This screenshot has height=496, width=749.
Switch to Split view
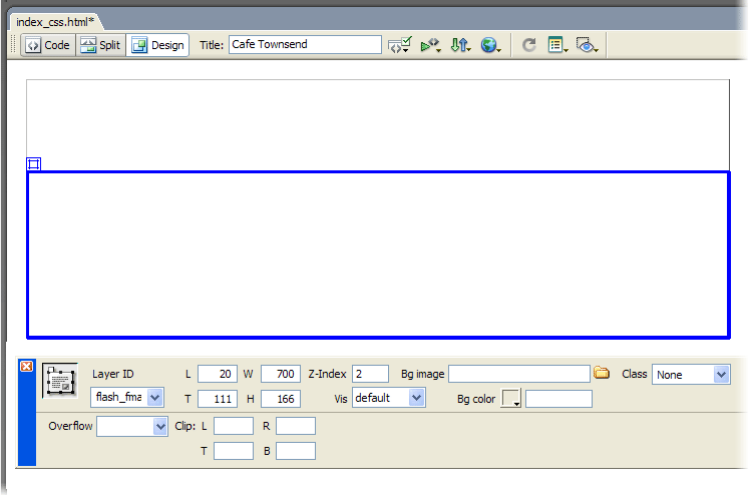tap(100, 45)
